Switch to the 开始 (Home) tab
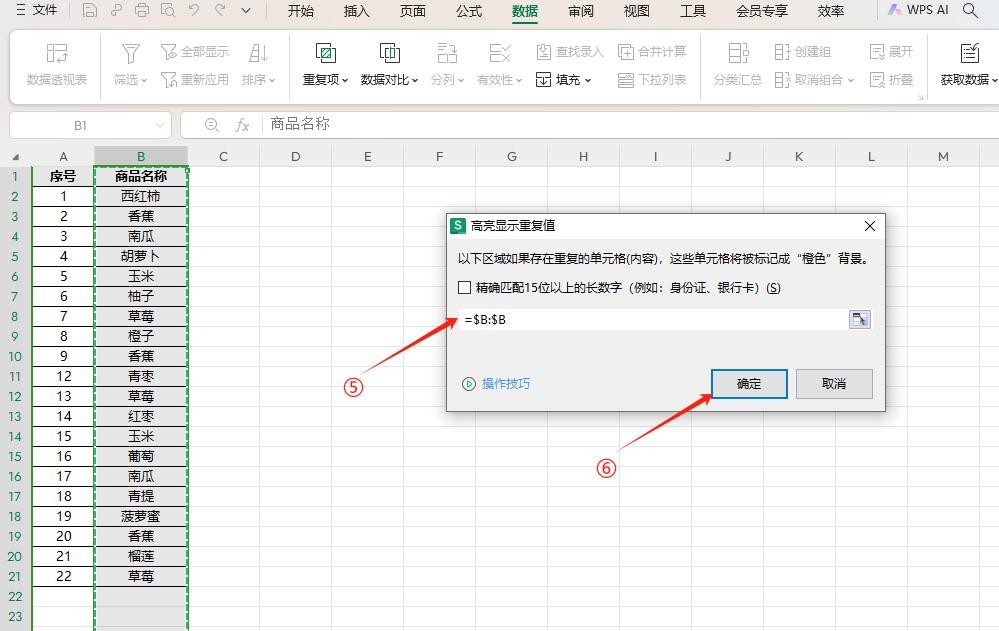Viewport: 999px width, 631px height. (x=300, y=12)
